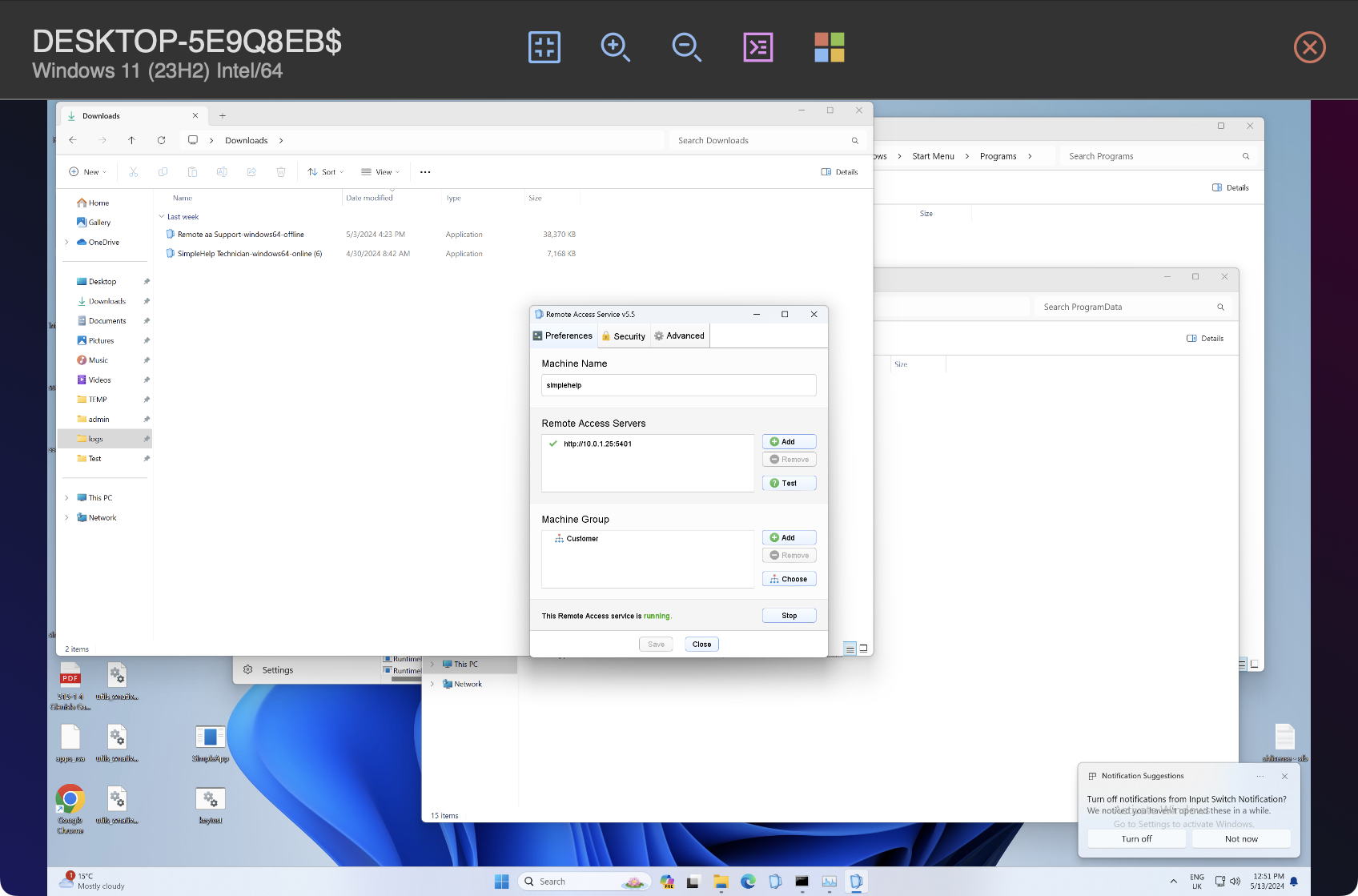
Task: Open the New dropdown in Downloads toolbar
Action: (x=87, y=172)
